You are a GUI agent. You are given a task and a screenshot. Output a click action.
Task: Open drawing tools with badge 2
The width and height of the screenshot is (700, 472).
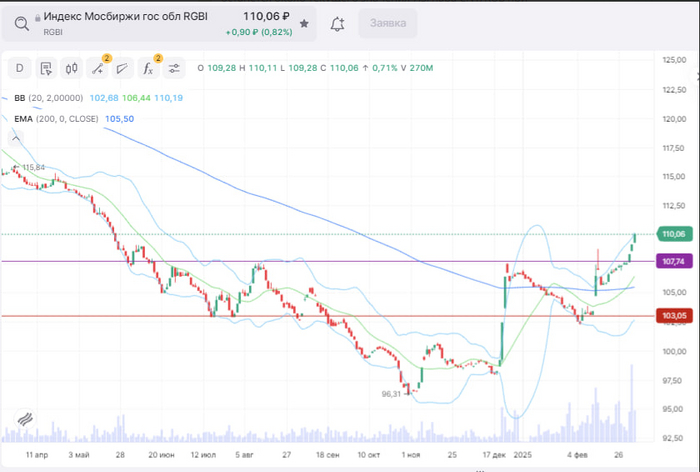pyautogui.click(x=98, y=68)
